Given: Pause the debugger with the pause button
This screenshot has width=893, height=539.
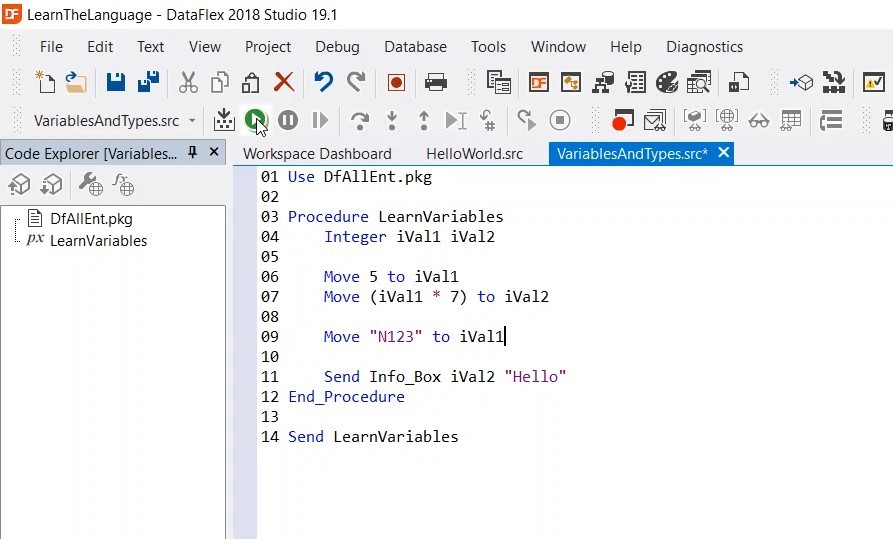Looking at the screenshot, I should click(288, 121).
